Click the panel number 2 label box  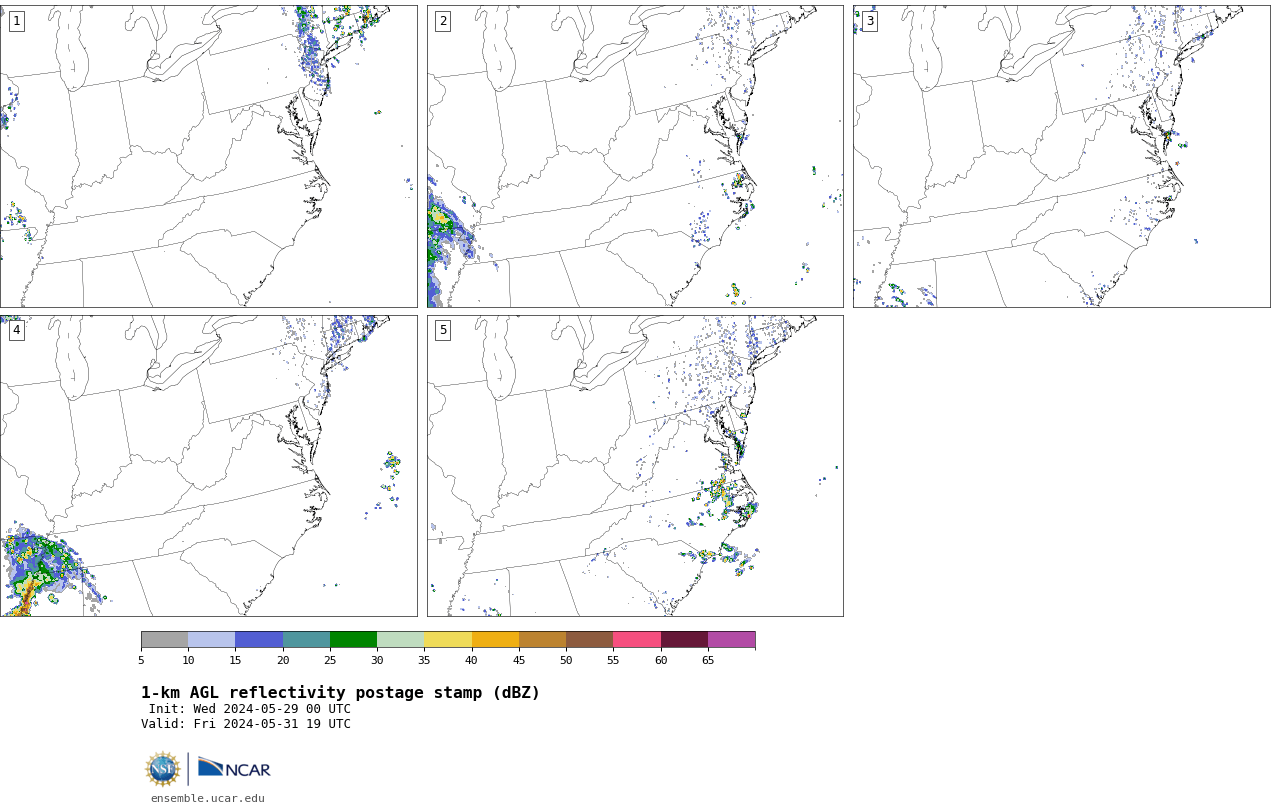point(443,21)
